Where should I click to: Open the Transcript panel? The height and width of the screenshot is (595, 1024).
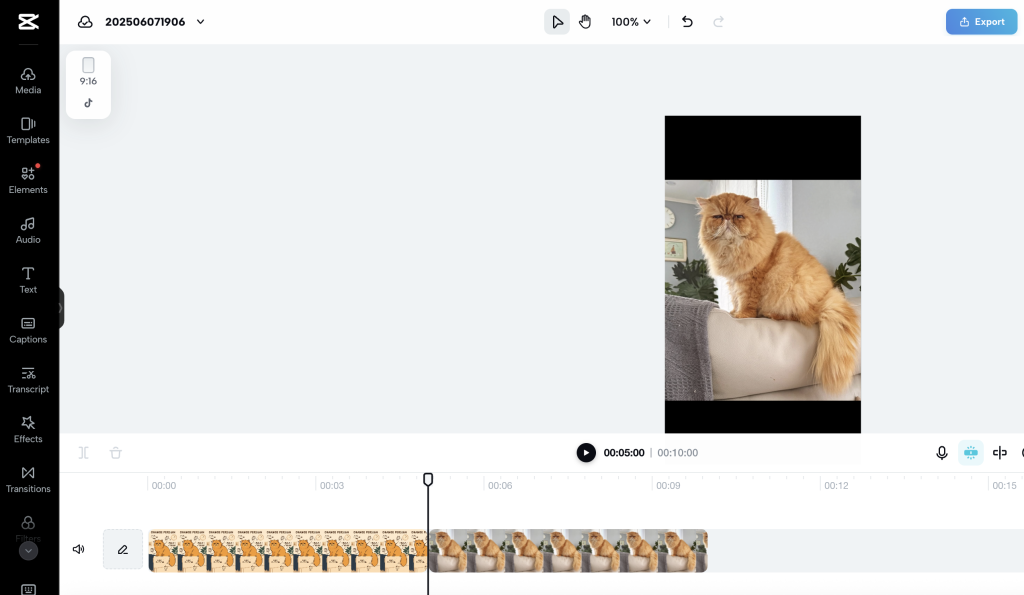click(x=28, y=380)
